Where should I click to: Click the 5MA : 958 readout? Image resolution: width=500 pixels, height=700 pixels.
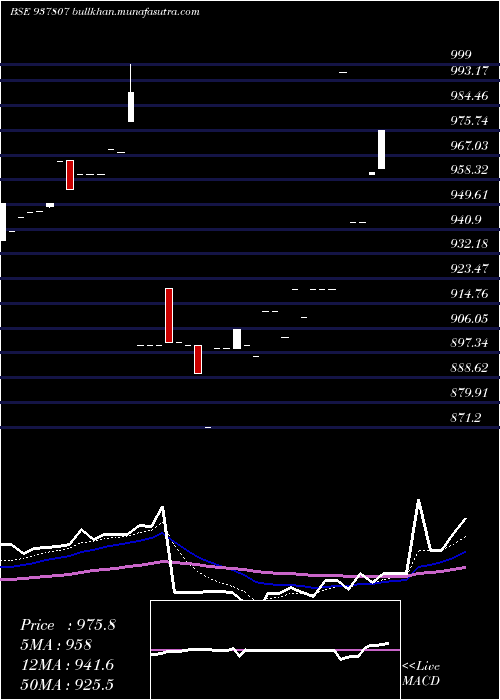(56, 645)
